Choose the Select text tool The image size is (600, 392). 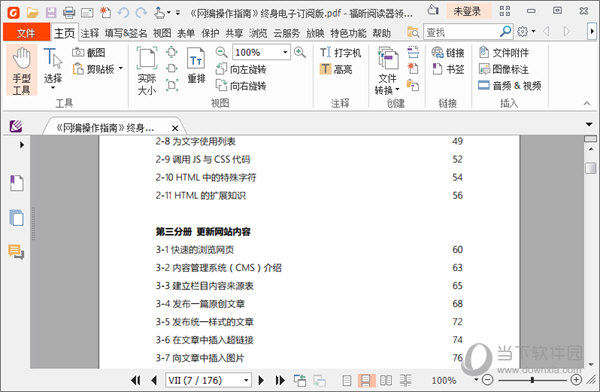[x=53, y=68]
